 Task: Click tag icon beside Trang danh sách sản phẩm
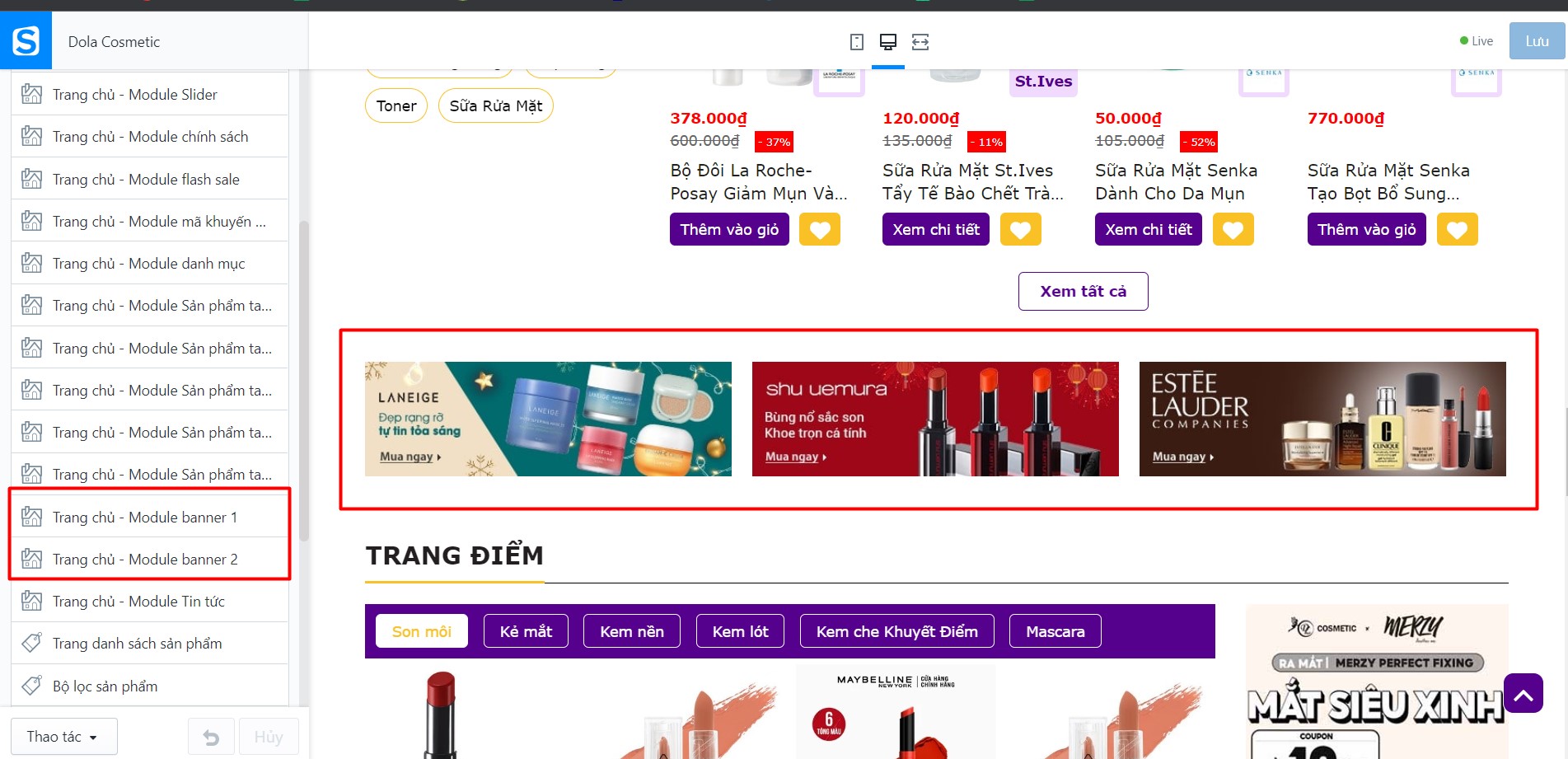pyautogui.click(x=32, y=643)
